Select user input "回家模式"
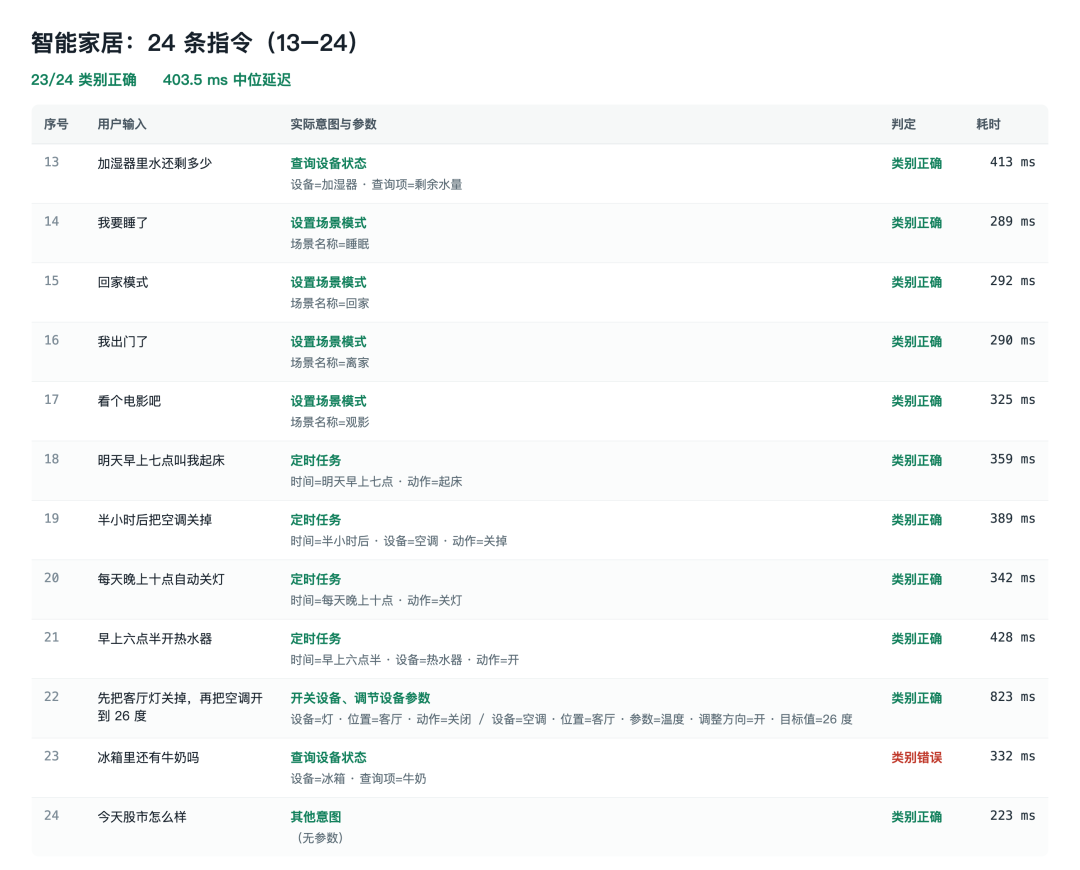 point(123,282)
